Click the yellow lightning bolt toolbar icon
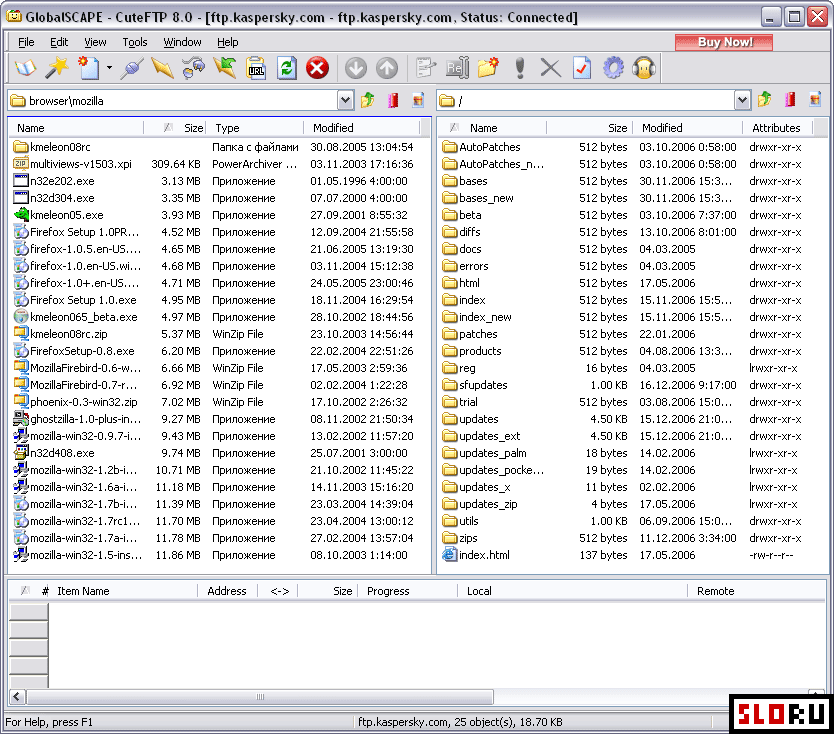 point(162,68)
